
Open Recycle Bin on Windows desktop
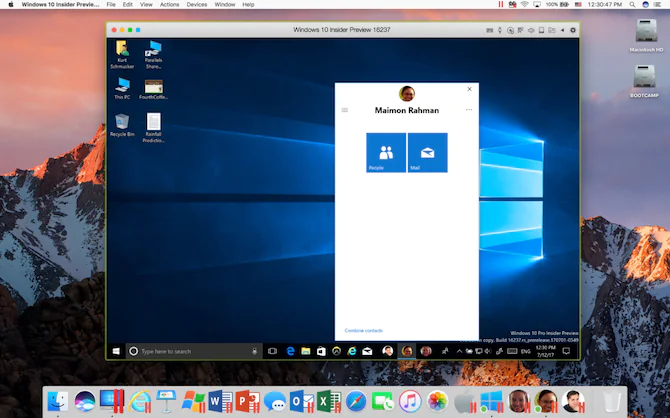[x=122, y=124]
